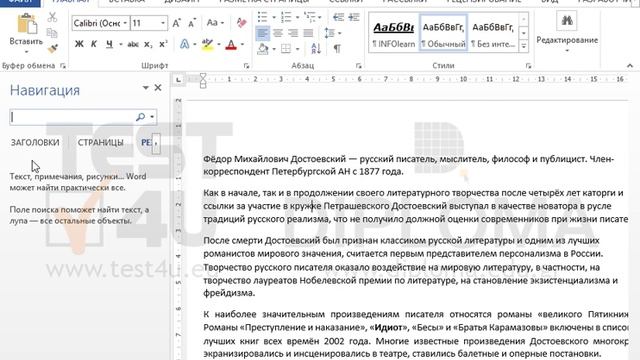Toggle underline (Ч) formatting
640x360 pixels.
tap(109, 44)
